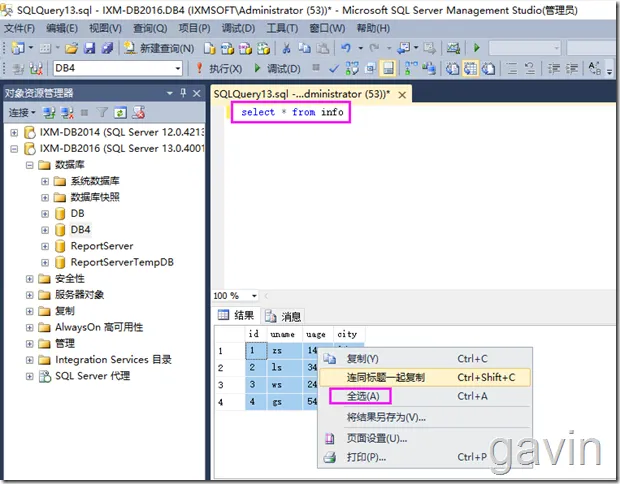Open the Object Explorer window position dropdown arrow
Image resolution: width=620 pixels, height=484 pixels.
170,93
